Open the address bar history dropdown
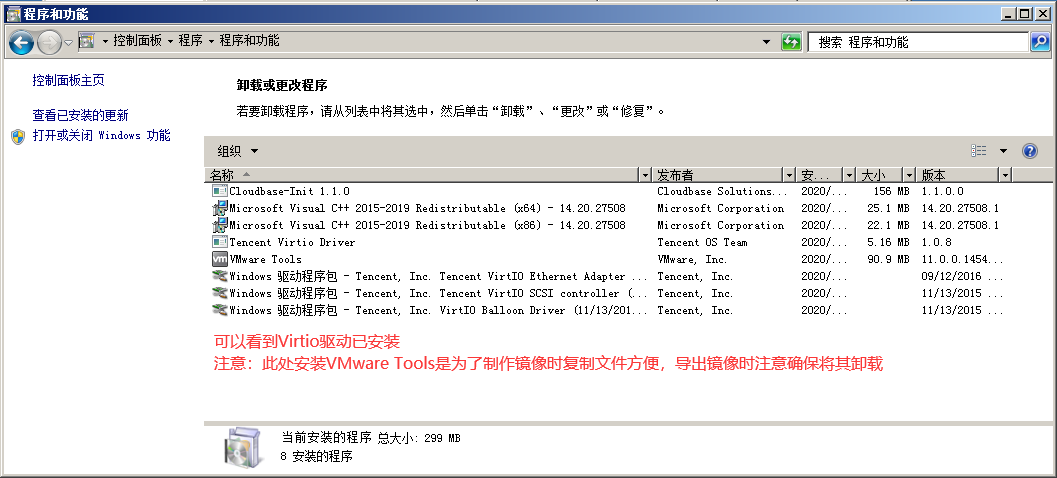The height and width of the screenshot is (478, 1057). click(766, 42)
